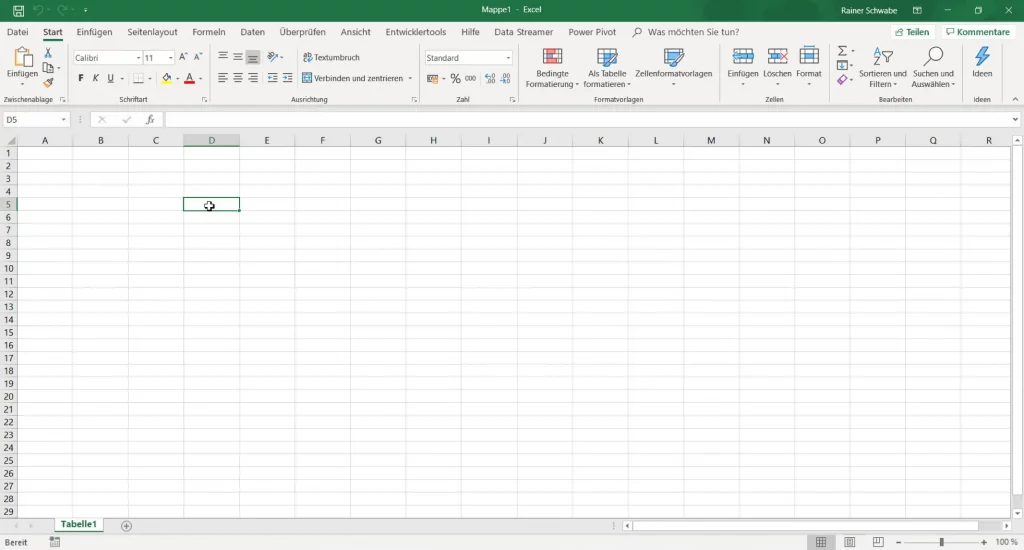Viewport: 1024px width, 550px height.
Task: Toggle Textumbruch wrap text
Action: pos(331,57)
